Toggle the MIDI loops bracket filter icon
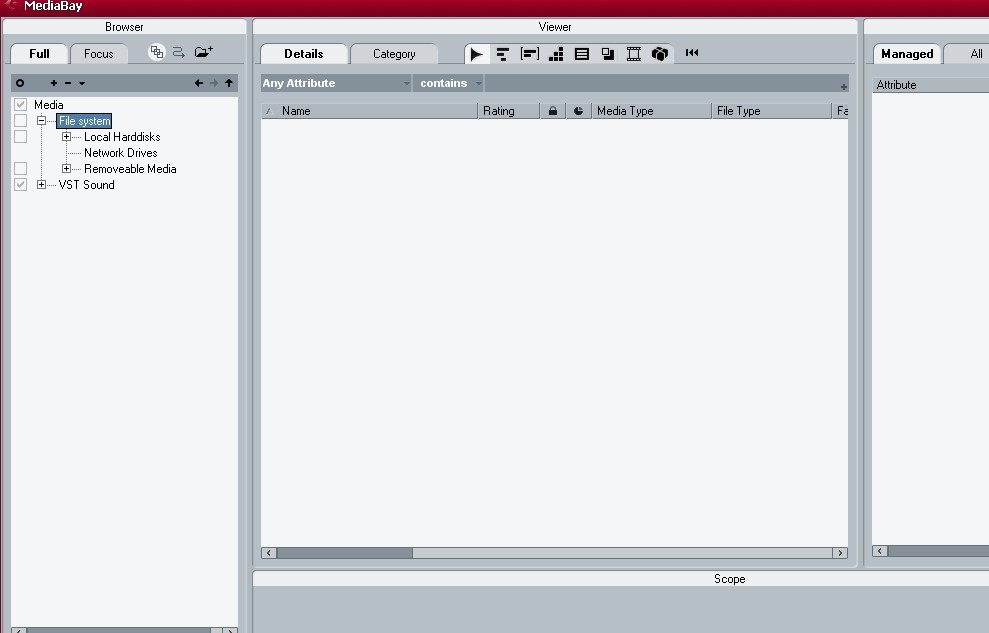The image size is (989, 633). pyautogui.click(x=530, y=54)
